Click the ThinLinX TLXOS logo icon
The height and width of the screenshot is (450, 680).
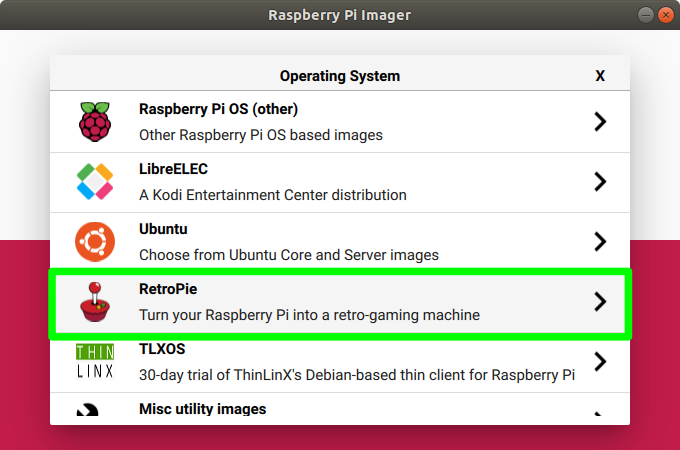[95, 361]
